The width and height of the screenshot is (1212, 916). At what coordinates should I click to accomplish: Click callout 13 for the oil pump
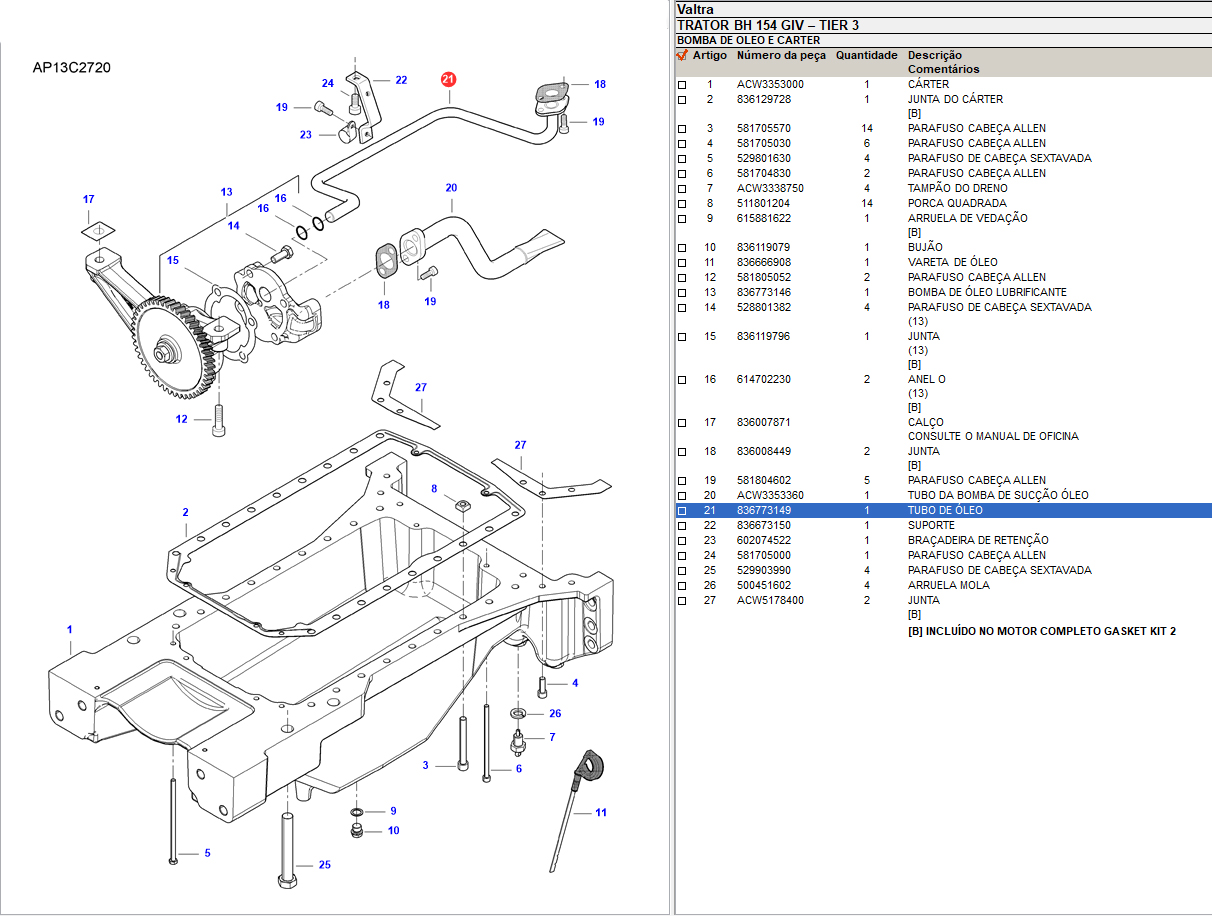(x=226, y=192)
